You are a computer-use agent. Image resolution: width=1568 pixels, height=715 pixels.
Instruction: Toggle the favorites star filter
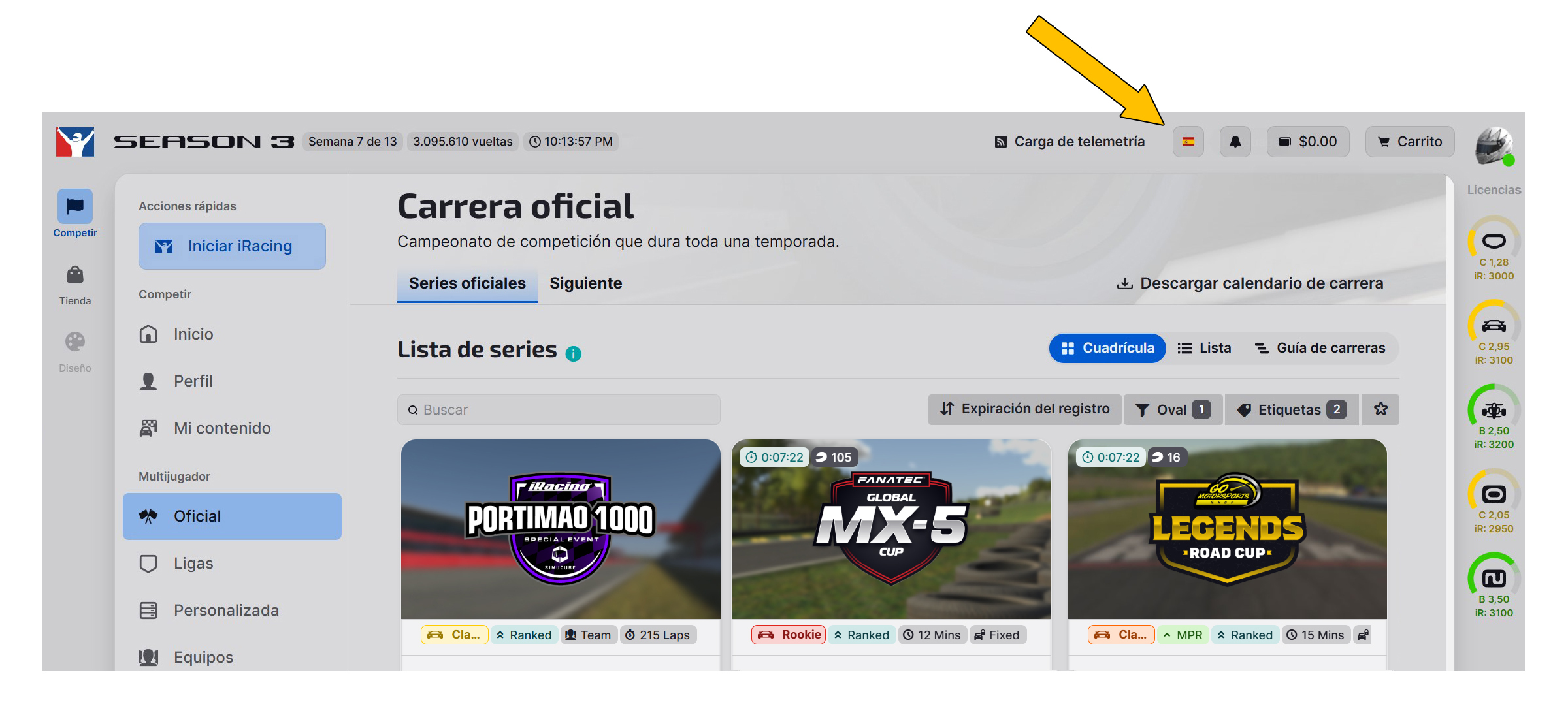coord(1380,409)
